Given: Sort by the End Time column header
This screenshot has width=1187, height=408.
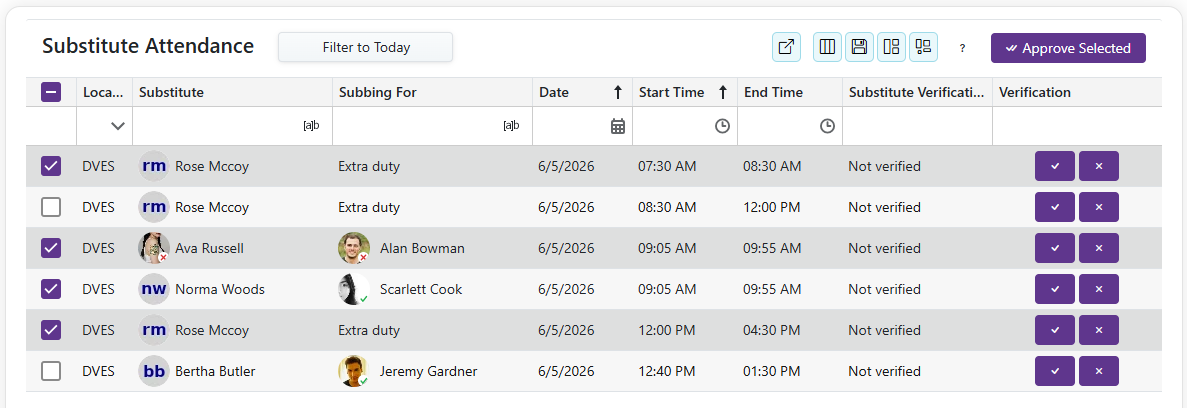Looking at the screenshot, I should 790,92.
